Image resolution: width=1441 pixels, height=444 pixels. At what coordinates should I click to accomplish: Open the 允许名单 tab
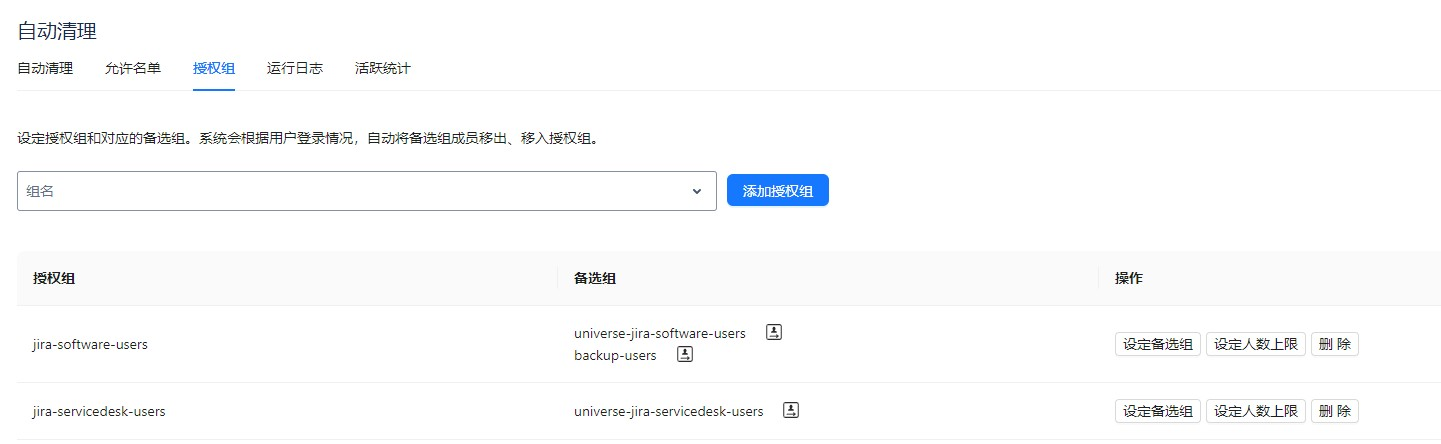[x=133, y=69]
